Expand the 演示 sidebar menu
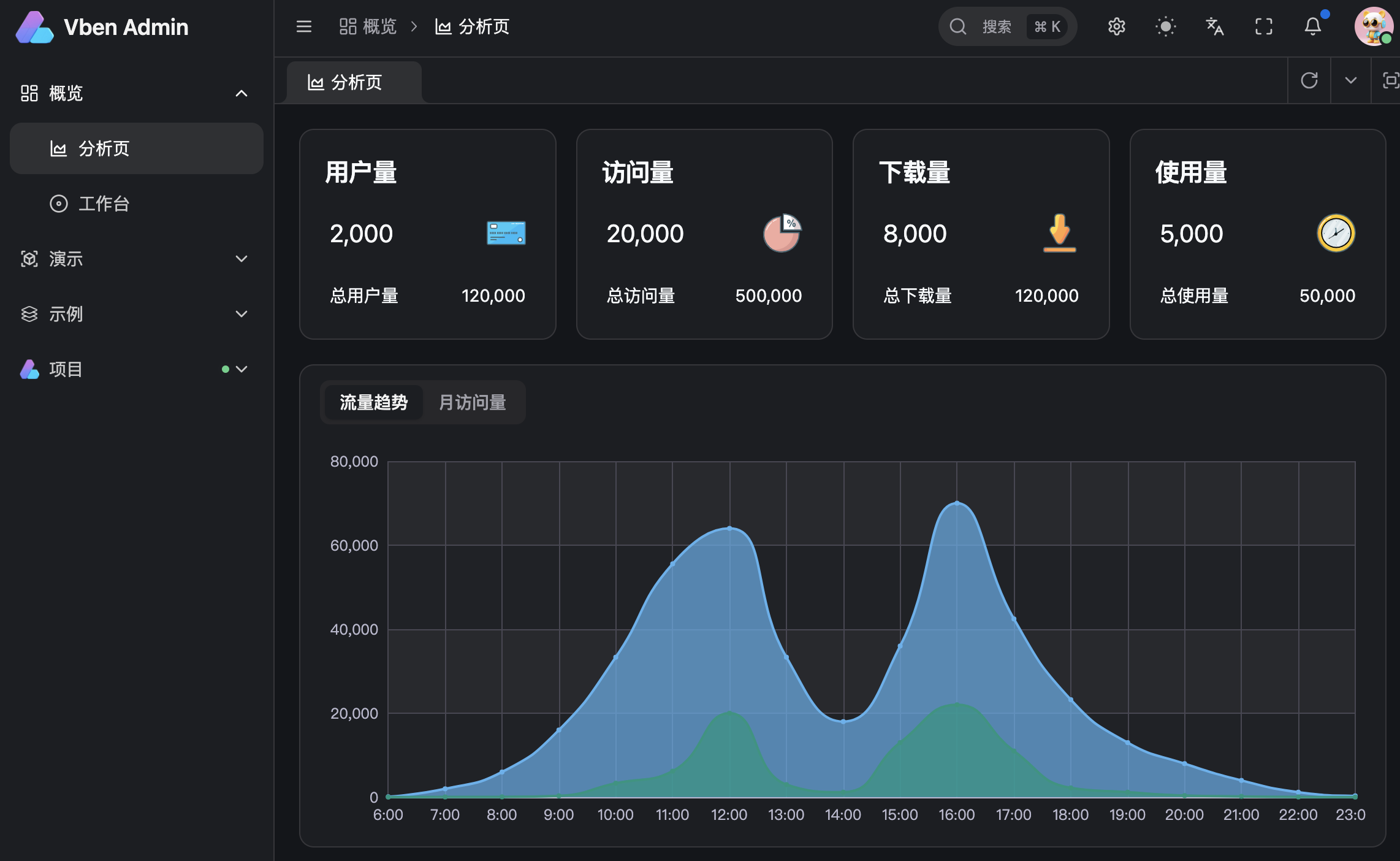Screen dimensions: 1400x861 (x=136, y=259)
